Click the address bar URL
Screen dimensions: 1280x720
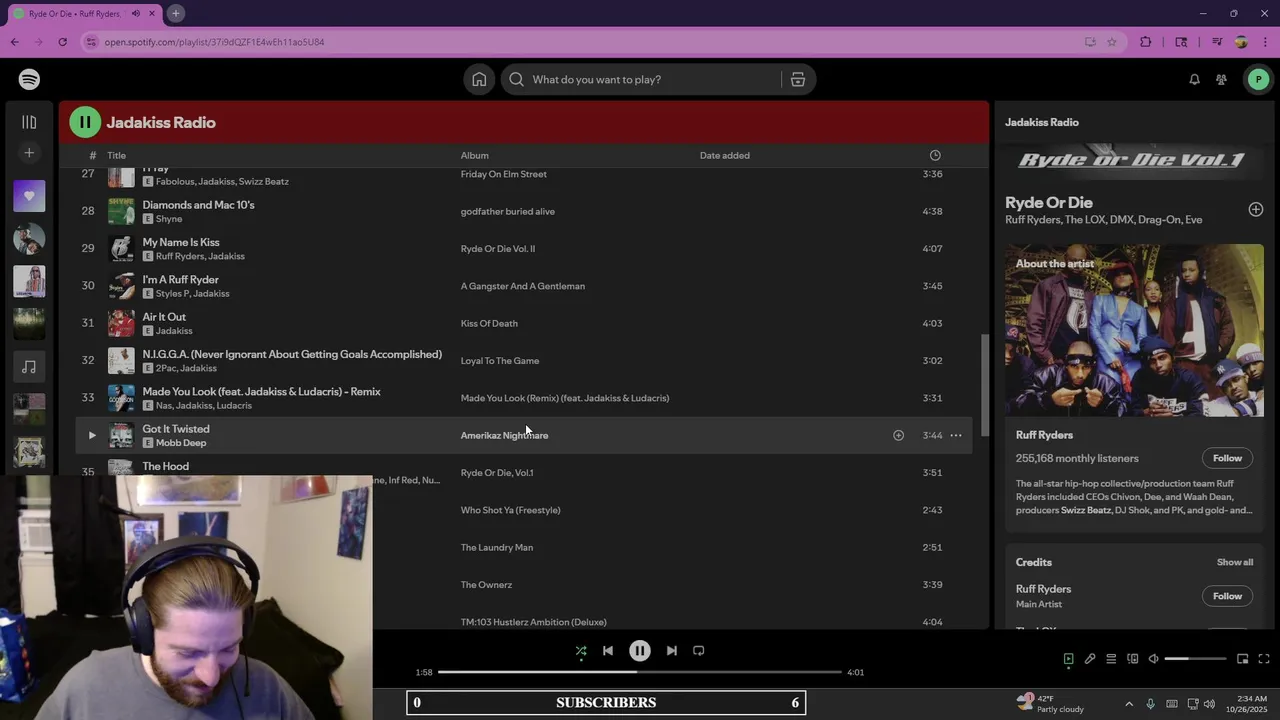[x=214, y=42]
